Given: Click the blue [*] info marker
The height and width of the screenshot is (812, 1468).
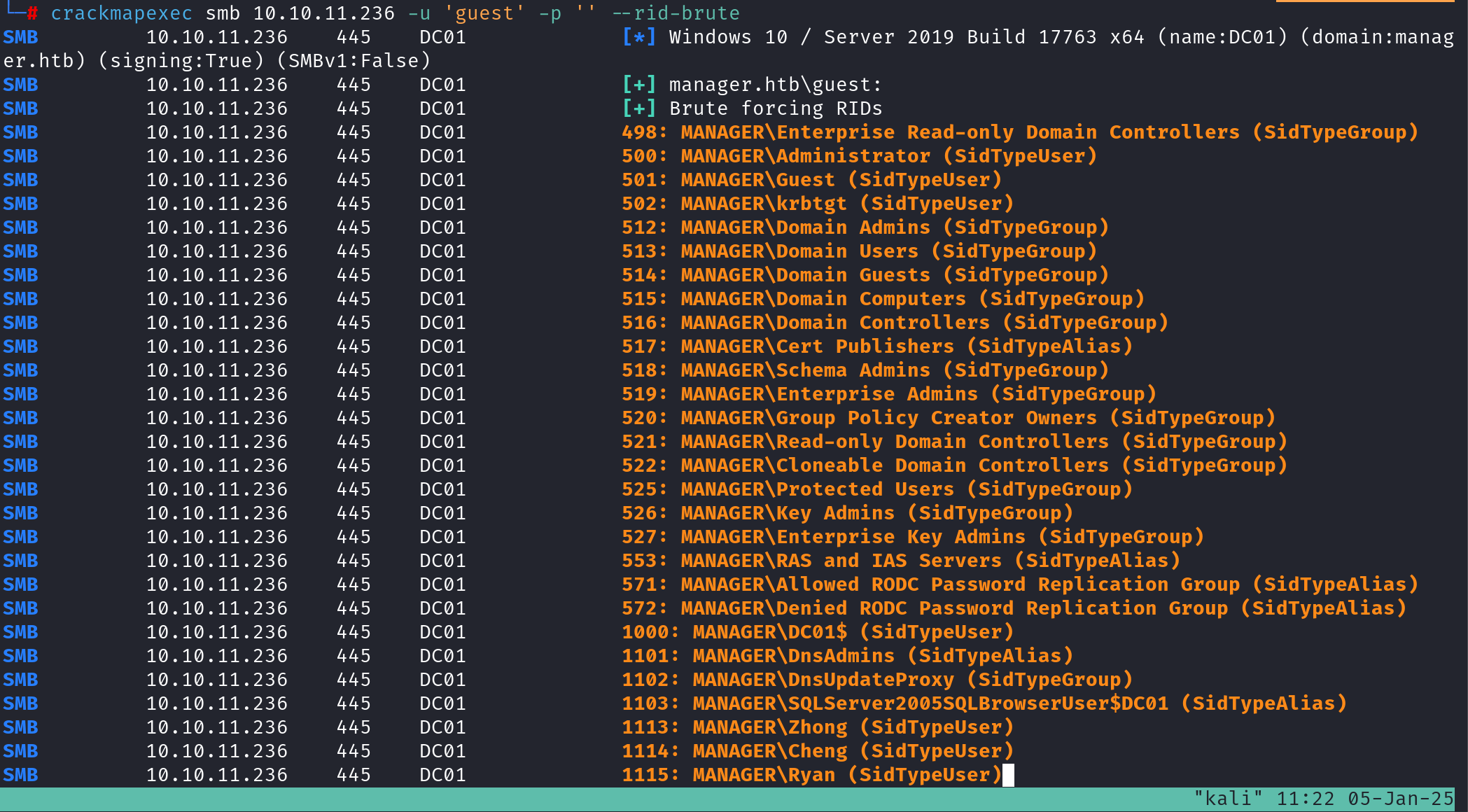Looking at the screenshot, I should pos(638,37).
